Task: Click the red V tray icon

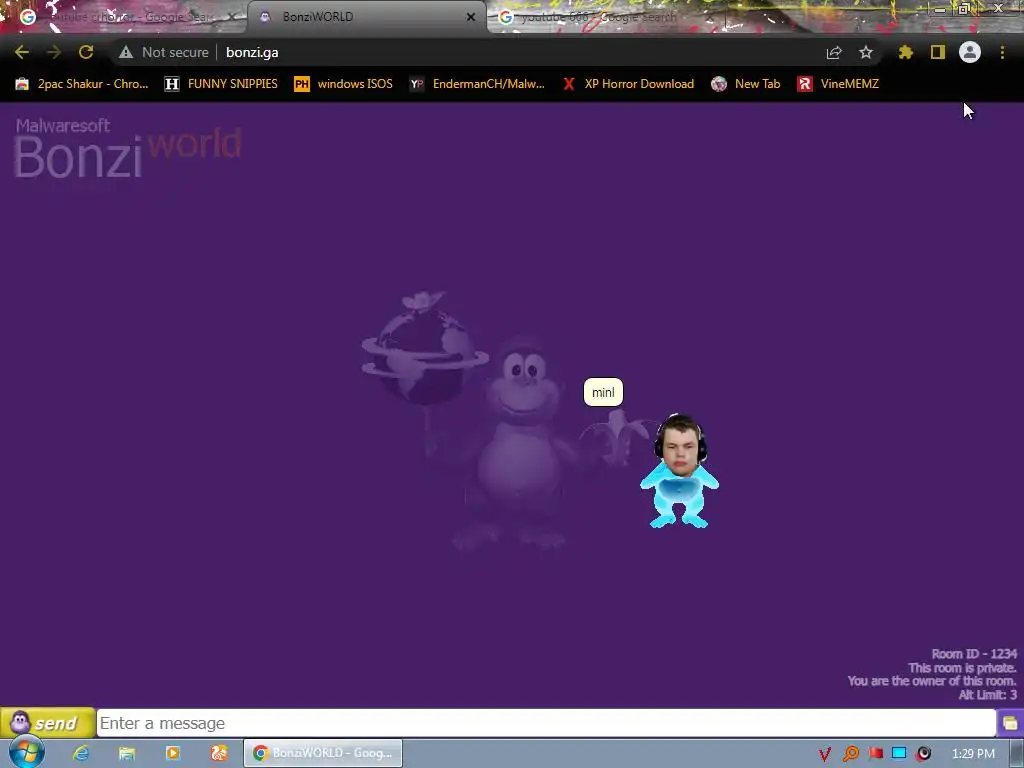Action: point(825,754)
